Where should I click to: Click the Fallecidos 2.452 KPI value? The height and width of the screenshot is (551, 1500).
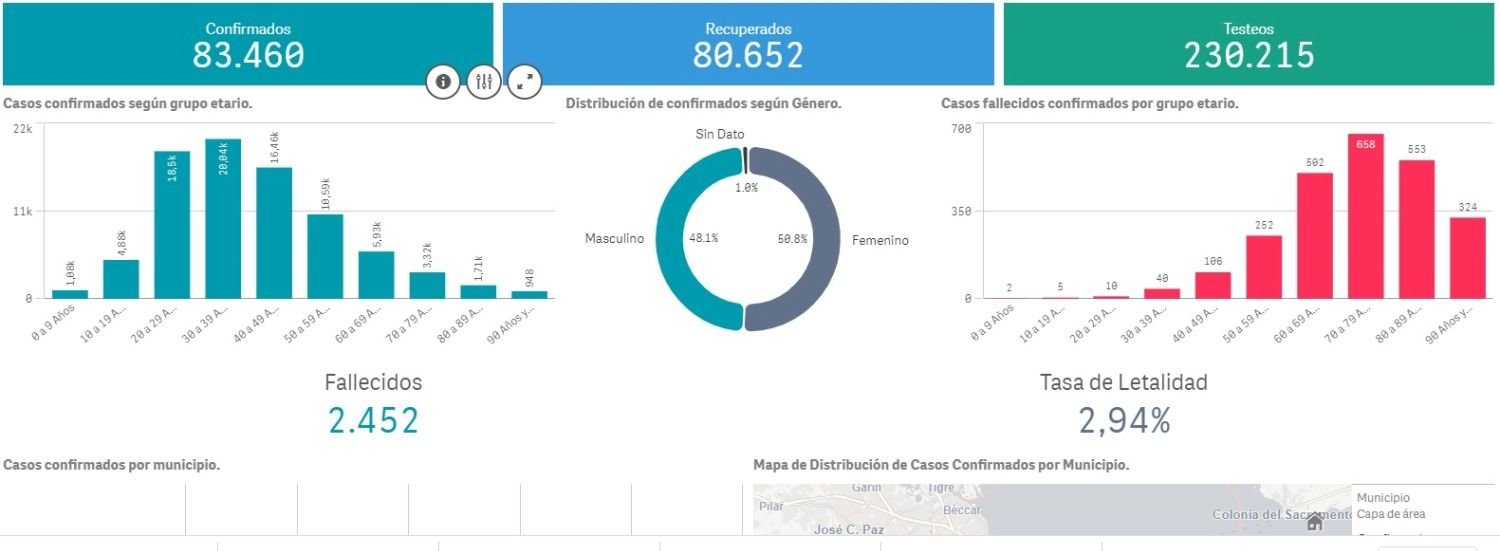click(x=373, y=421)
